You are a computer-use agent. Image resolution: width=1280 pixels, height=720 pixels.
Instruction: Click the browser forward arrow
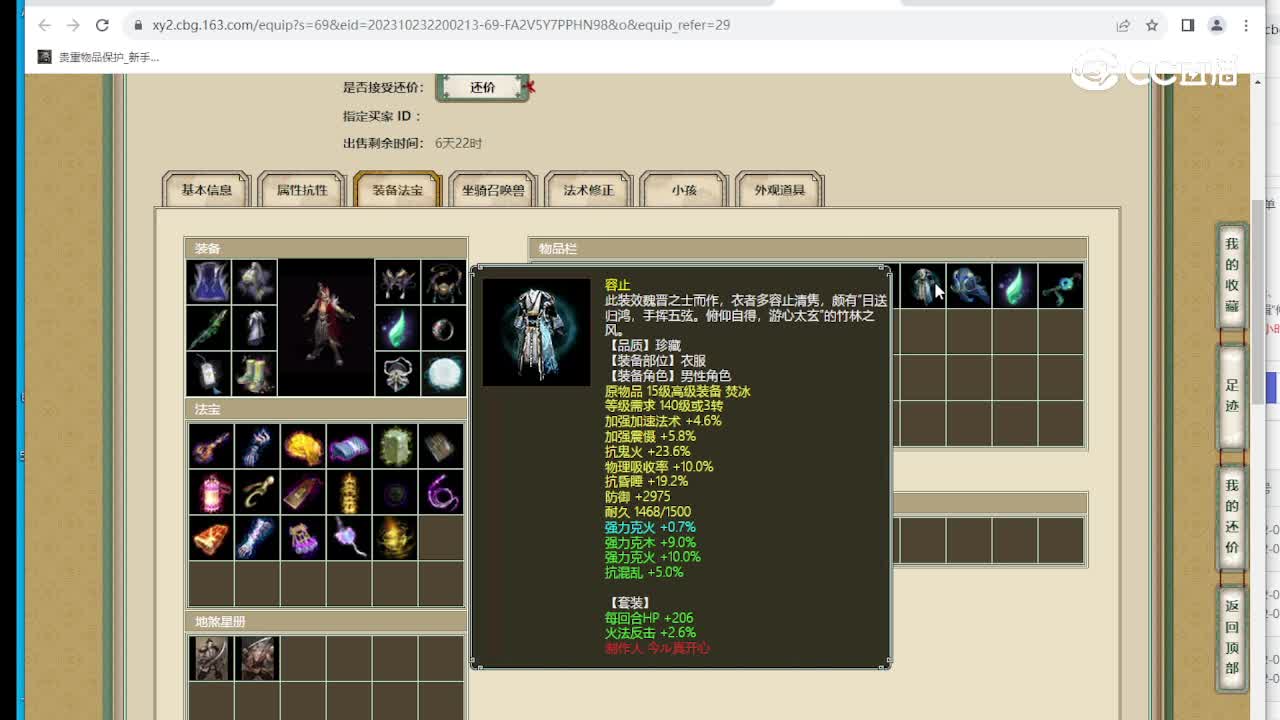pos(73,25)
